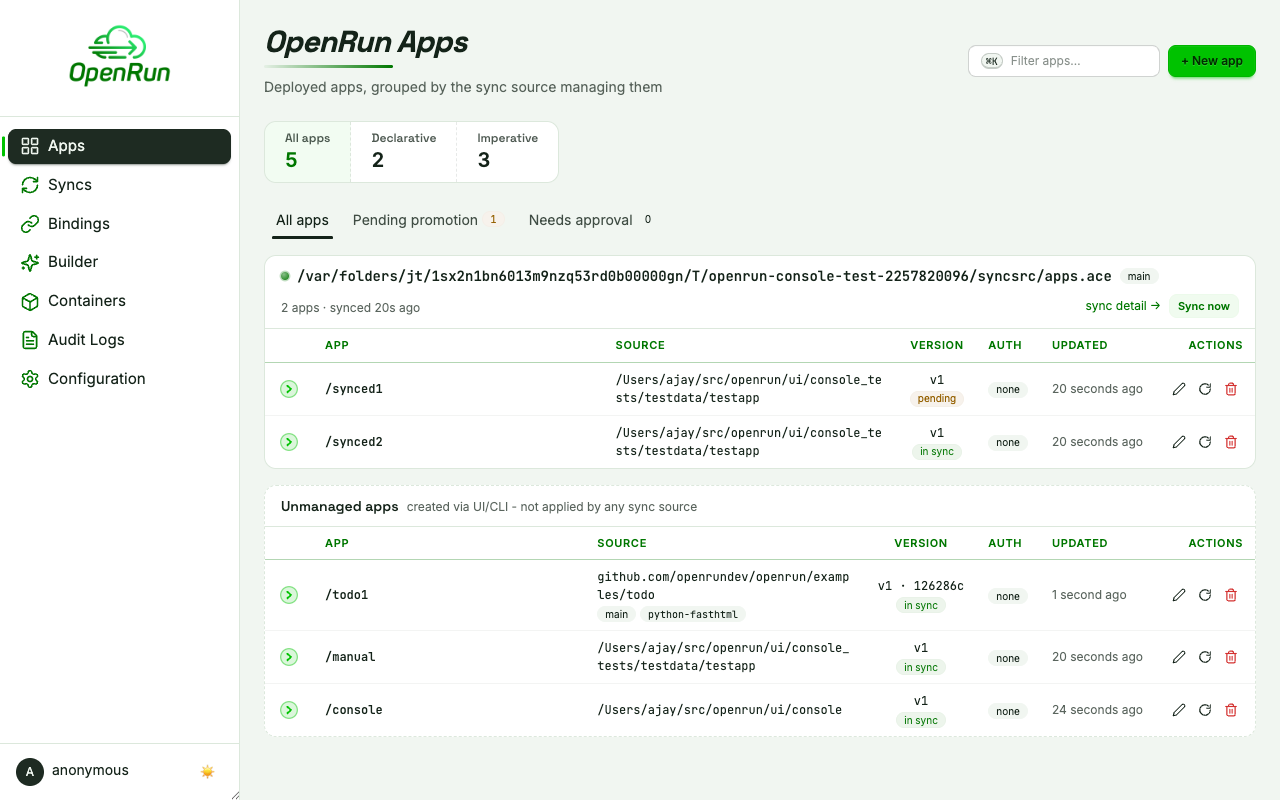This screenshot has width=1280, height=800.
Task: Reload the /todo1 app
Action: (x=1205, y=595)
